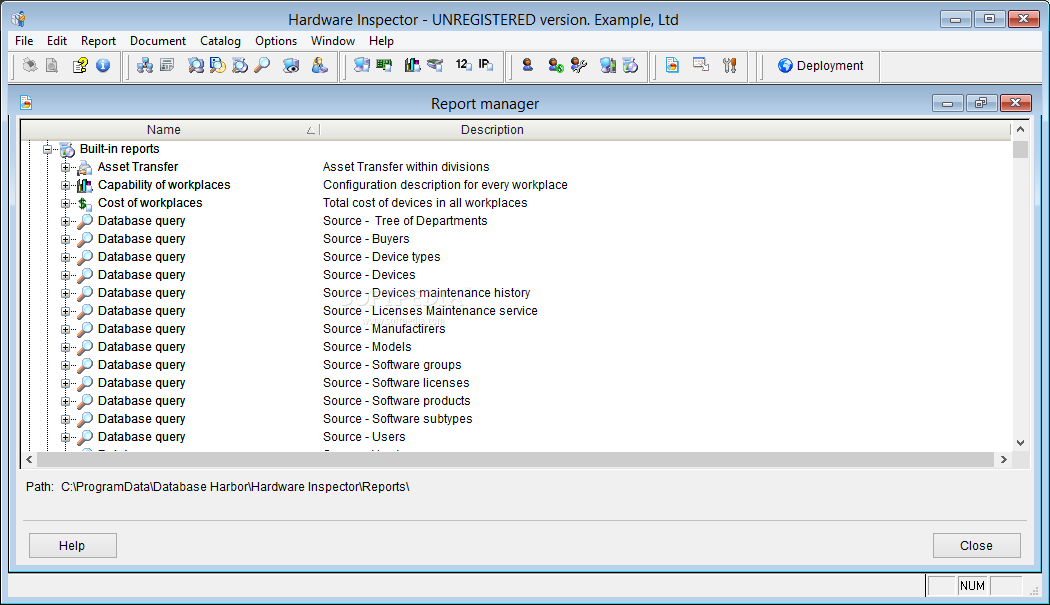Click 'Source - Software subtypes' description text
Viewport: 1050px width, 605px height.
397,419
